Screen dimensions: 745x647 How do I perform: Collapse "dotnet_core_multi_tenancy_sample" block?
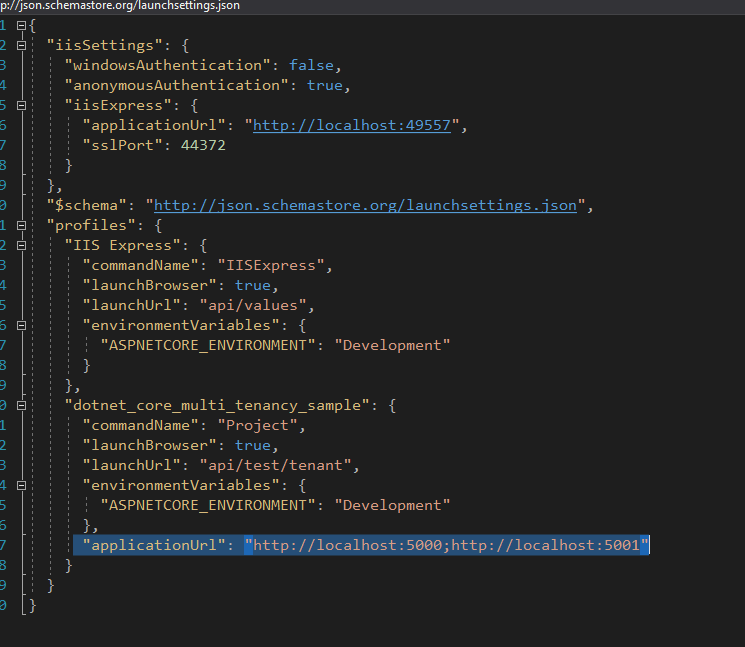(x=21, y=406)
